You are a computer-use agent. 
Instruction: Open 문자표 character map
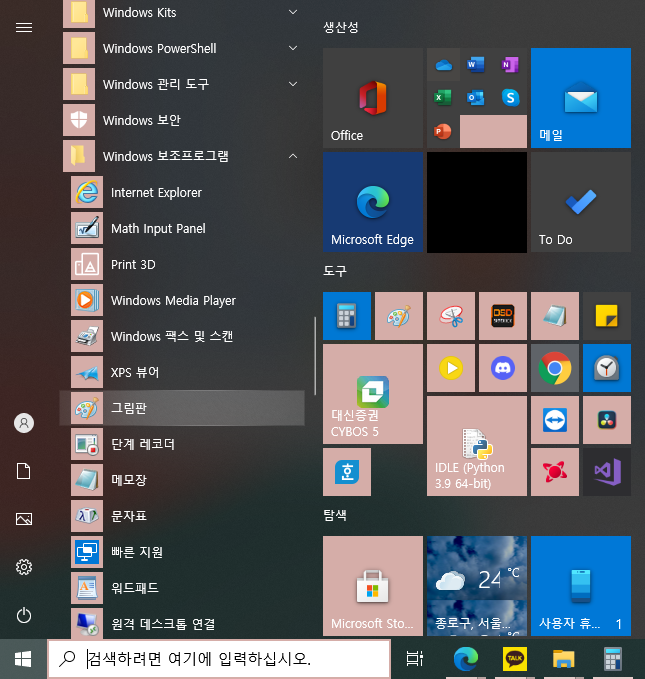coord(182,516)
